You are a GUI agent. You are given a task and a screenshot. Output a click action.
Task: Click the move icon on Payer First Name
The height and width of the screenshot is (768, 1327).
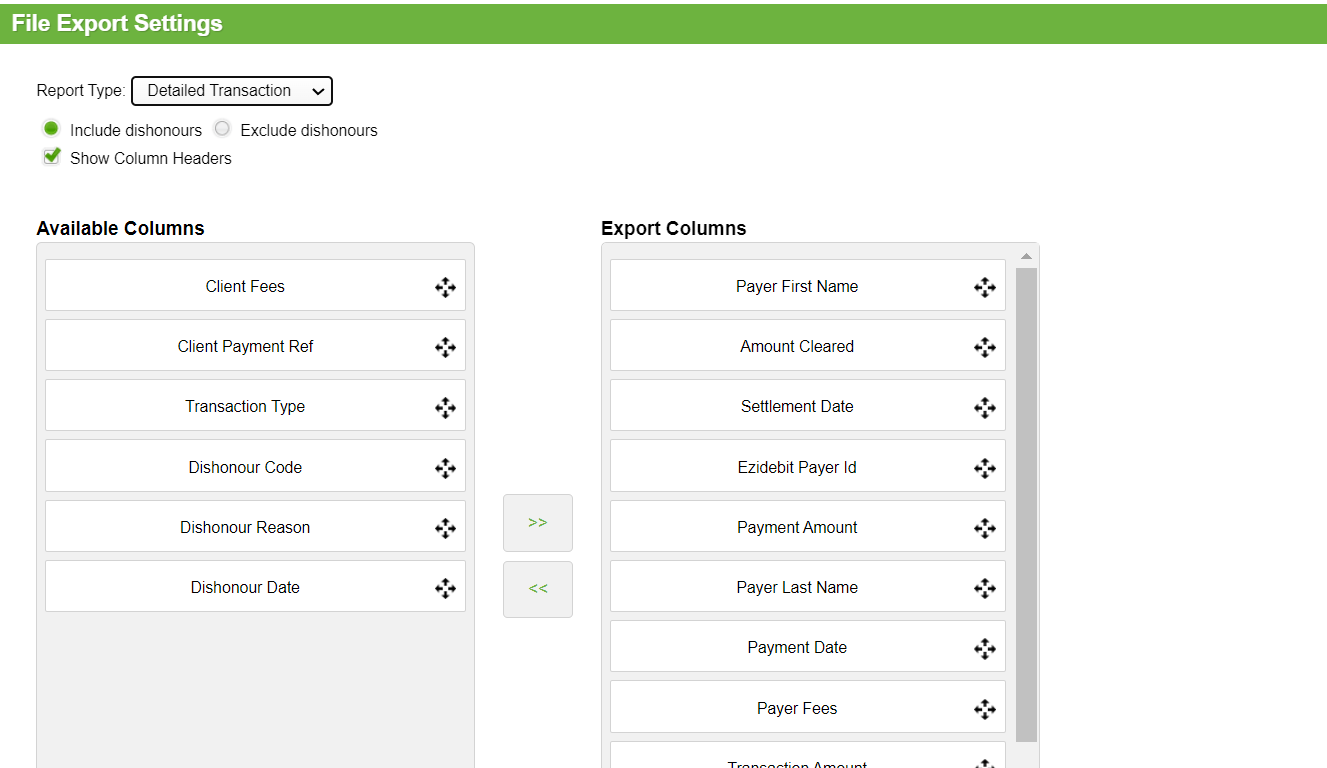coord(985,288)
